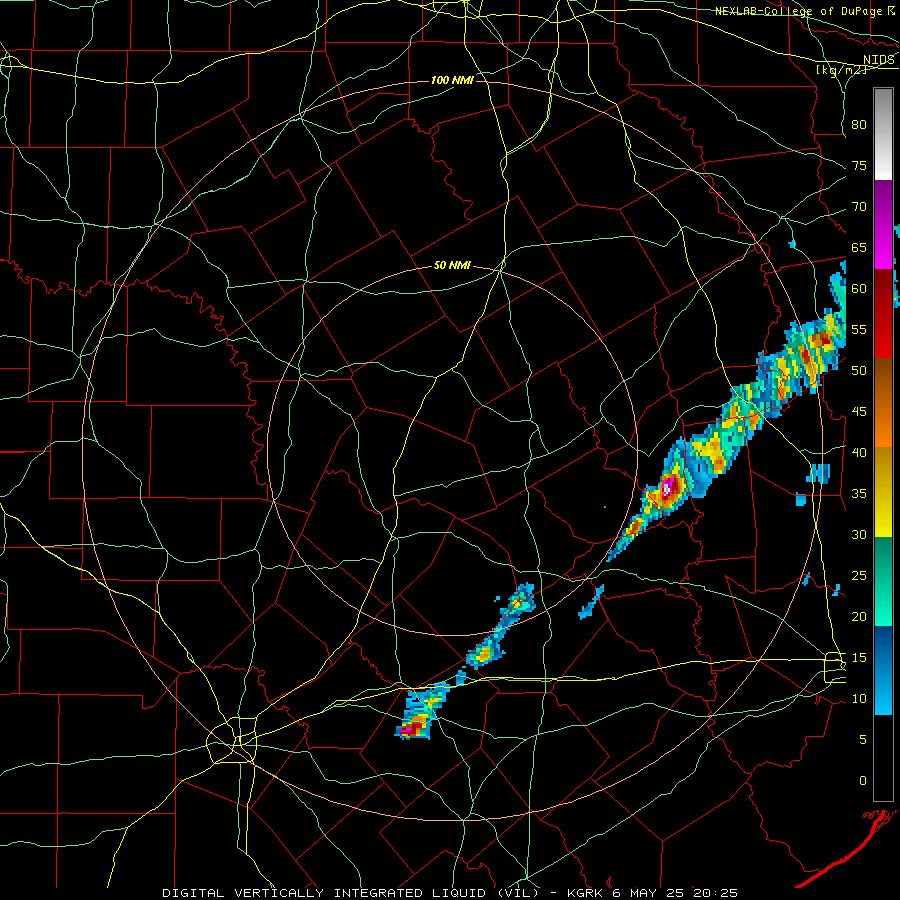
Task: Click the green segment of the color bar
Action: click(883, 581)
